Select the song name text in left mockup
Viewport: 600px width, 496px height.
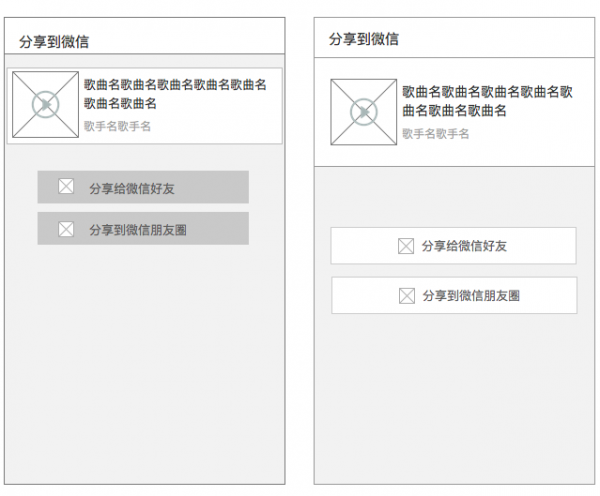175,94
